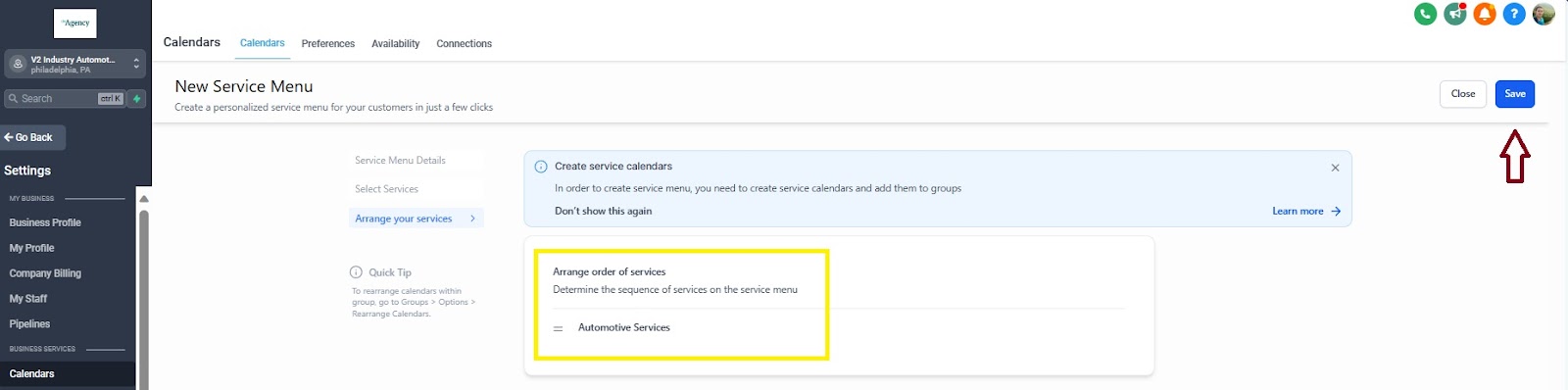Image resolution: width=1568 pixels, height=390 pixels.
Task: Click the Arrange your services chevron
Action: click(x=472, y=219)
